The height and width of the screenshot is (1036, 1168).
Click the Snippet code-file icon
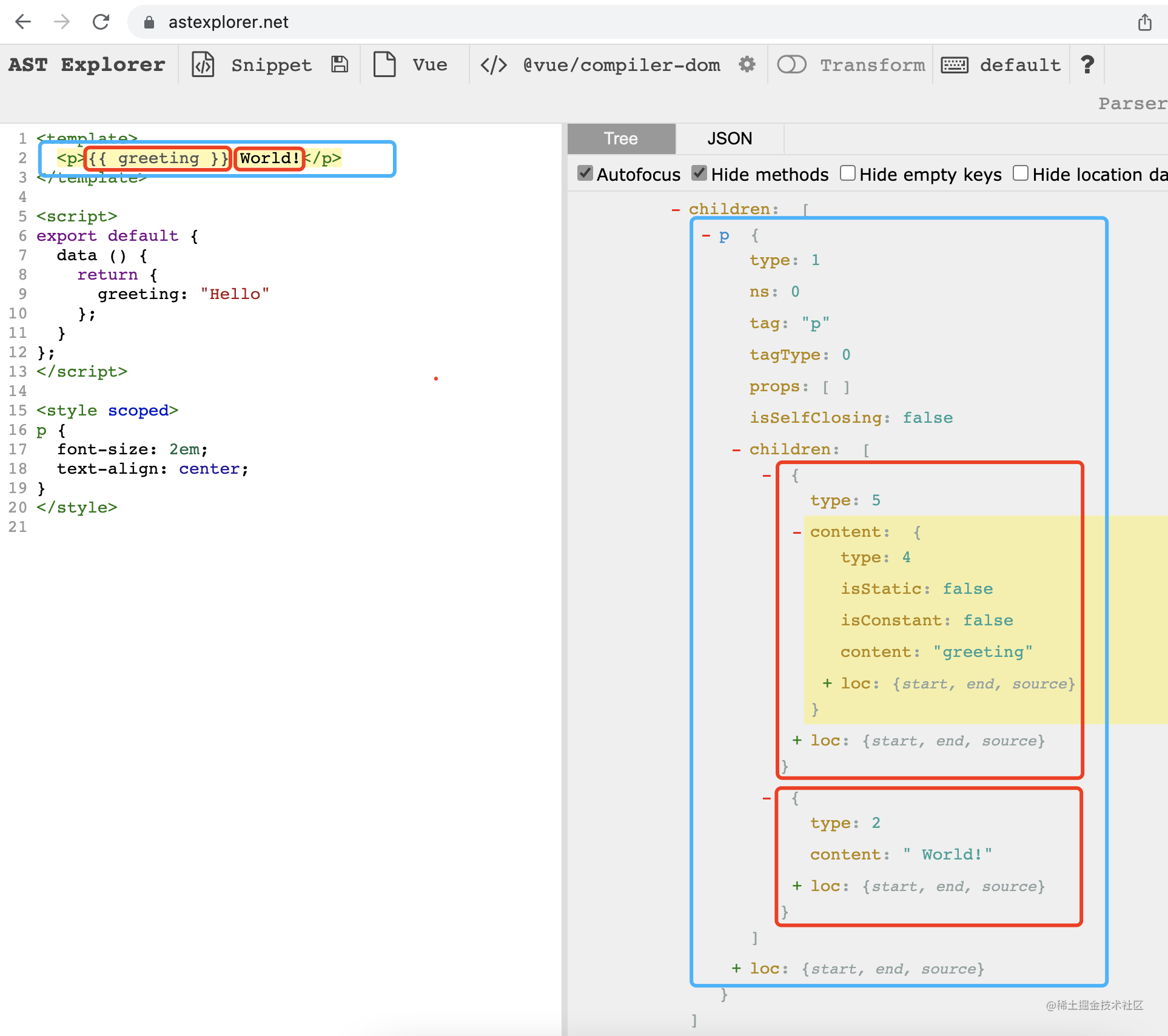pyautogui.click(x=203, y=64)
